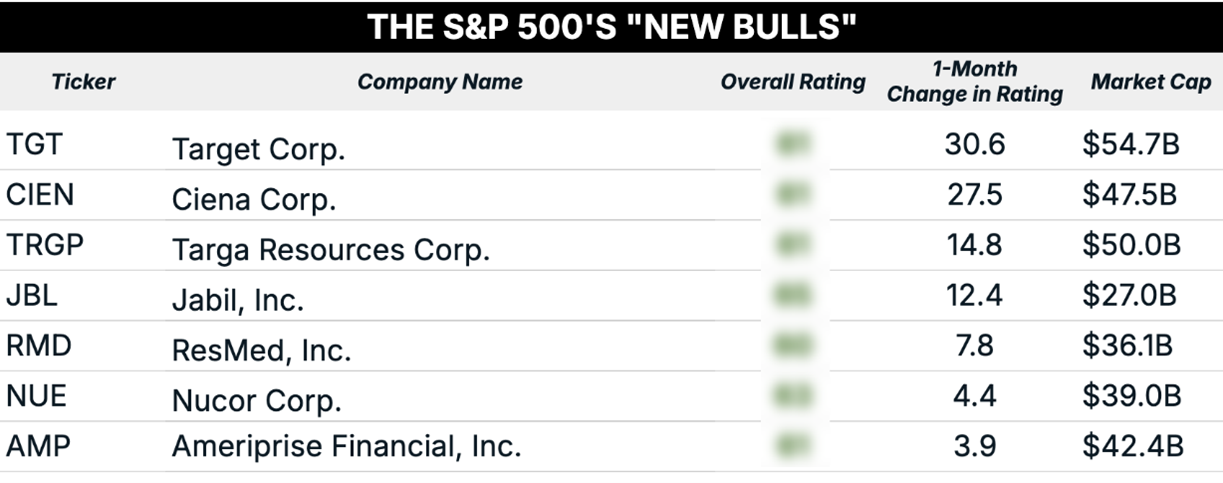Open the TGT ticker symbol
1223x483 pixels.
(34, 144)
